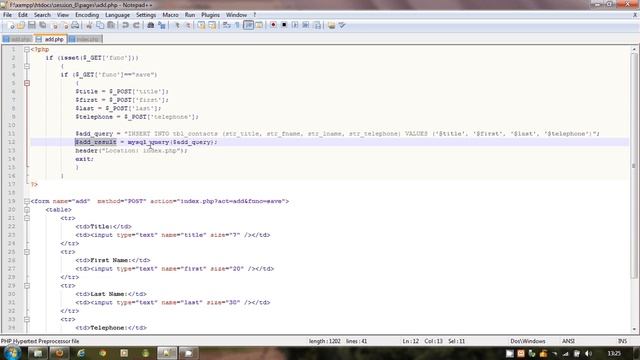Cut selection with the scissors icon
The height and width of the screenshot is (360, 640).
point(89,25)
